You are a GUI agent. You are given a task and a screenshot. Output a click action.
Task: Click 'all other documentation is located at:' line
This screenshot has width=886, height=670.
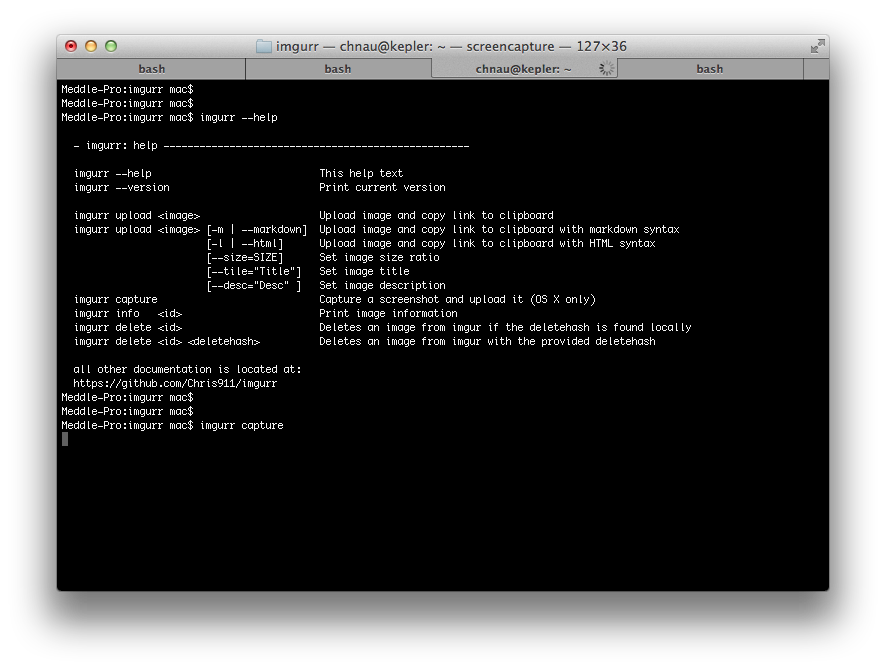point(188,369)
